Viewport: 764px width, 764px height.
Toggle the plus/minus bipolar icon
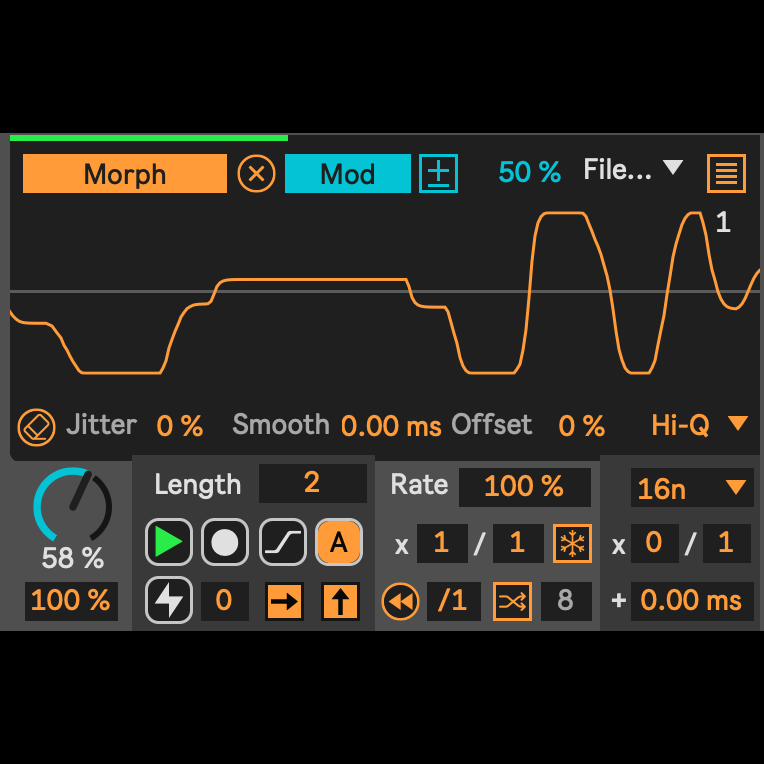[x=438, y=174]
